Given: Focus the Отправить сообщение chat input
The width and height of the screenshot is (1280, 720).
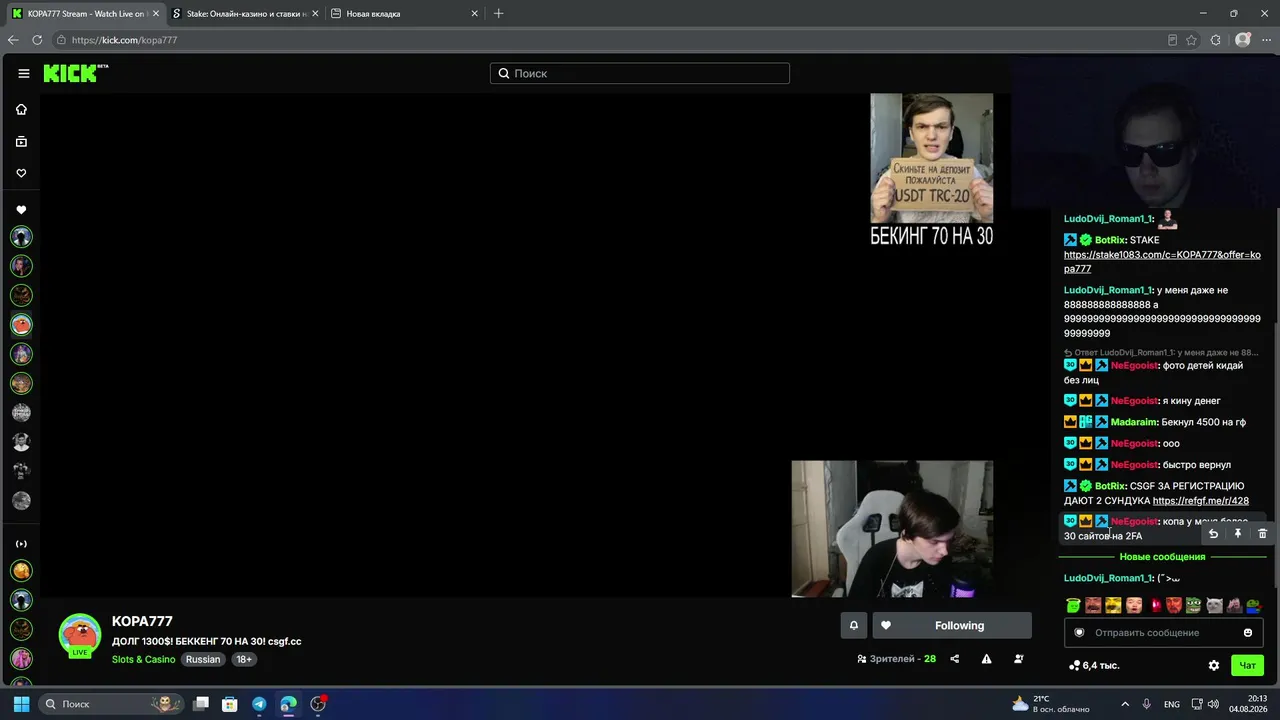Looking at the screenshot, I should [x=1163, y=632].
